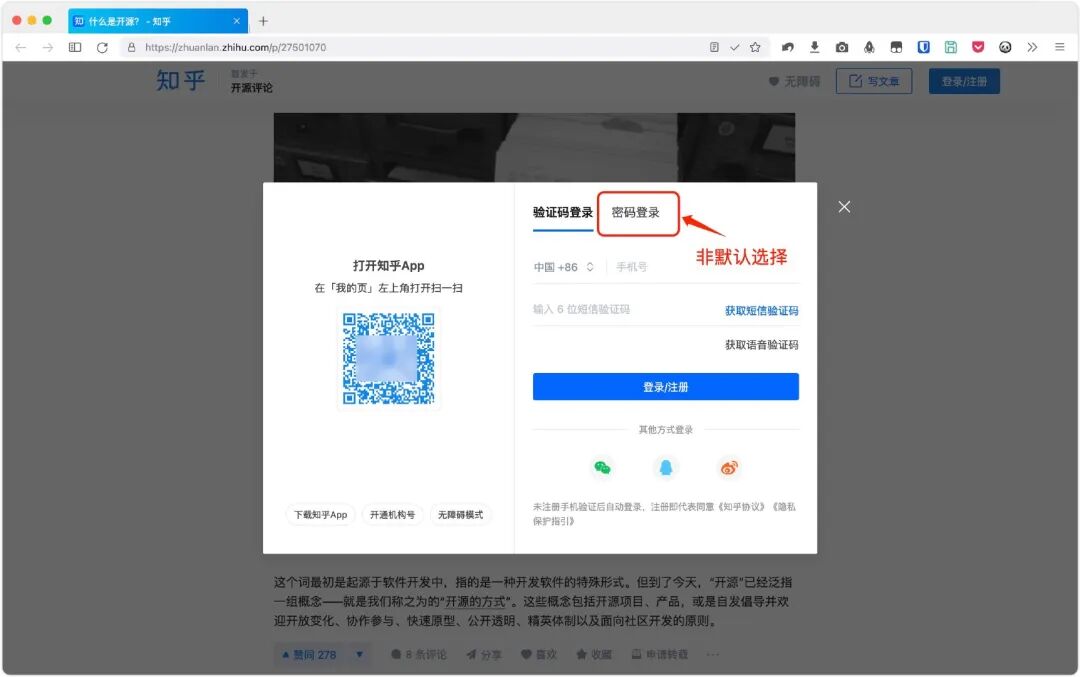Switch to the 验证码登录 tab

(563, 213)
